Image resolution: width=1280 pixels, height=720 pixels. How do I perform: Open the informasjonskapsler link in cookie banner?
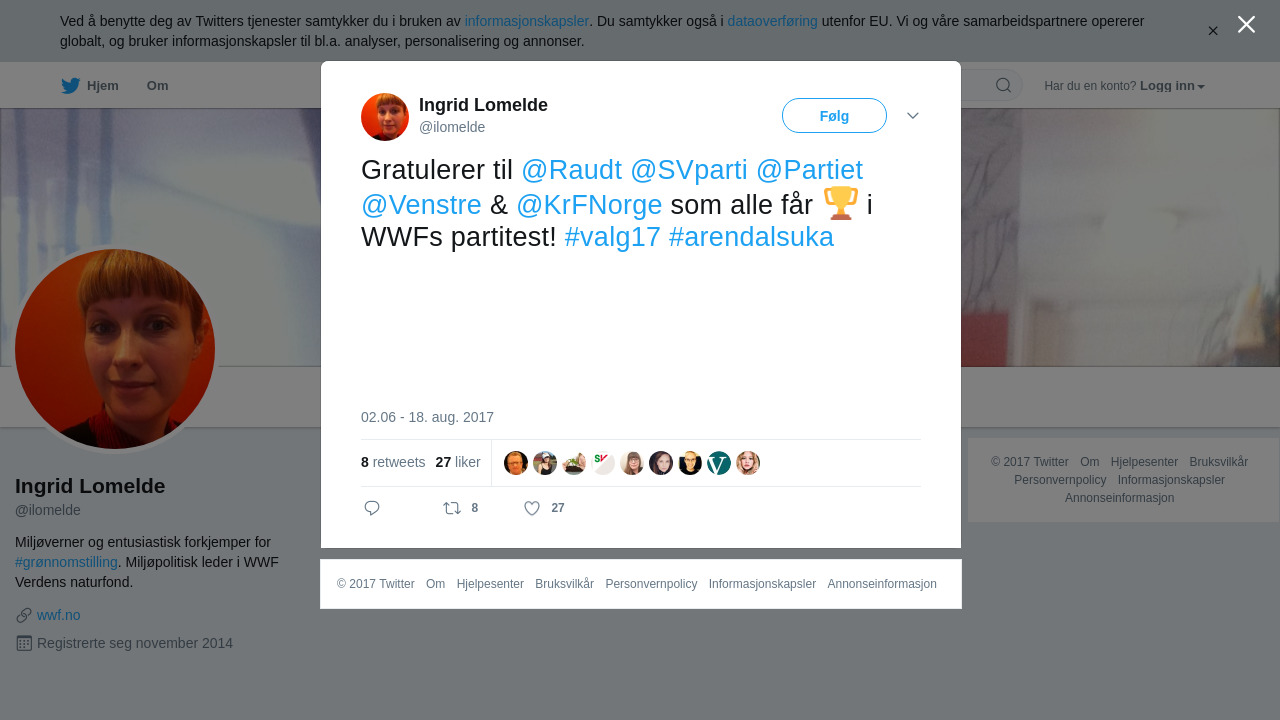pyautogui.click(x=527, y=21)
